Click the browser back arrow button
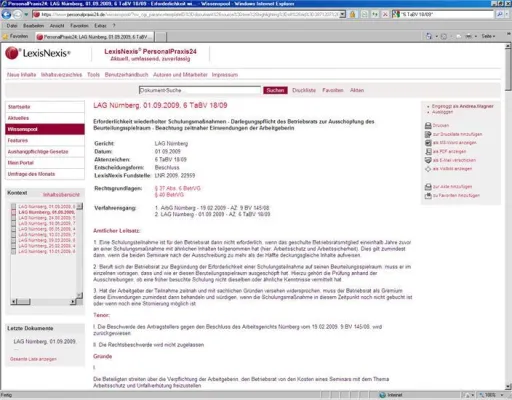Image resolution: width=512 pixels, height=400 pixels. 6,14
